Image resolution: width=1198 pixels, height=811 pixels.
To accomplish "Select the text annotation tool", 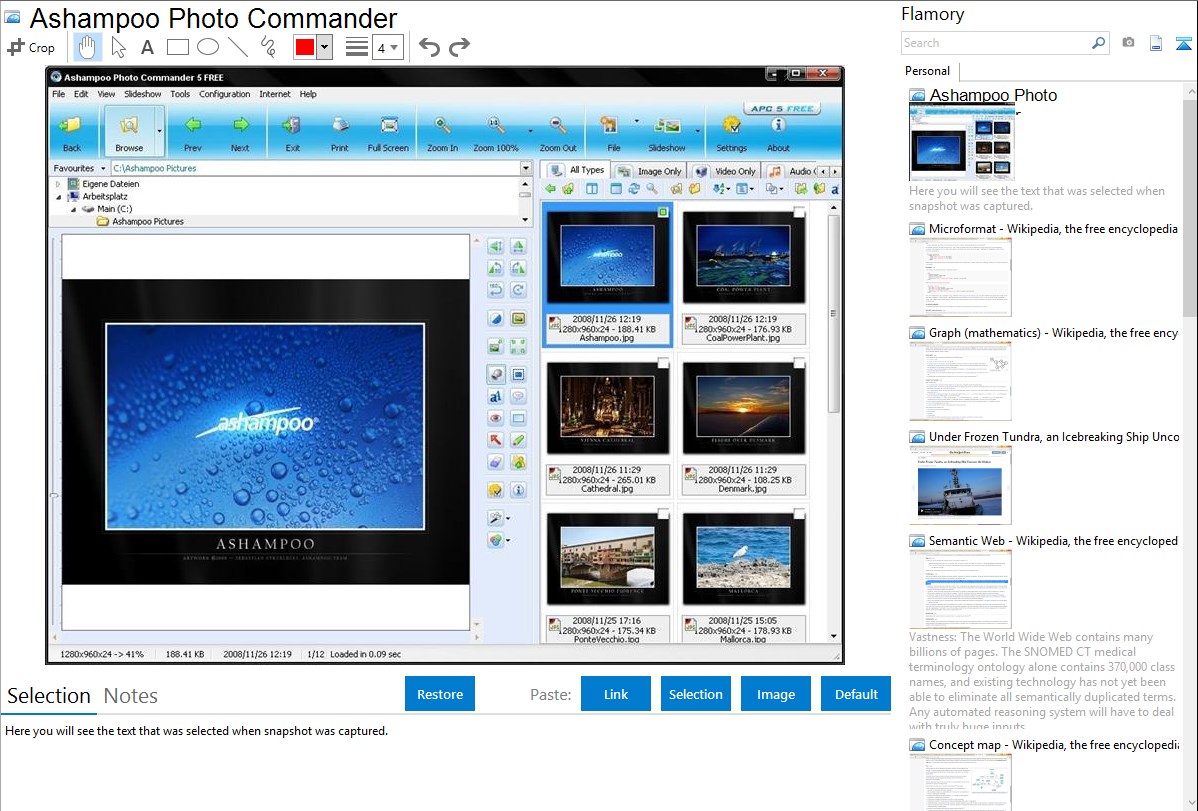I will [147, 47].
